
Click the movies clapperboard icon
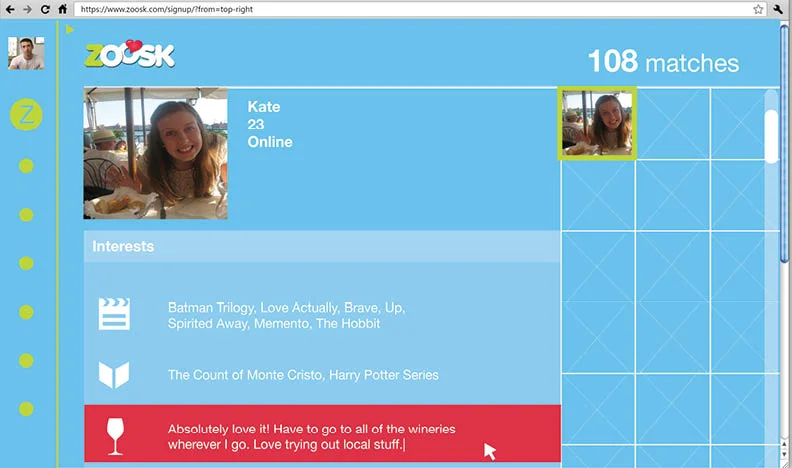coord(114,314)
